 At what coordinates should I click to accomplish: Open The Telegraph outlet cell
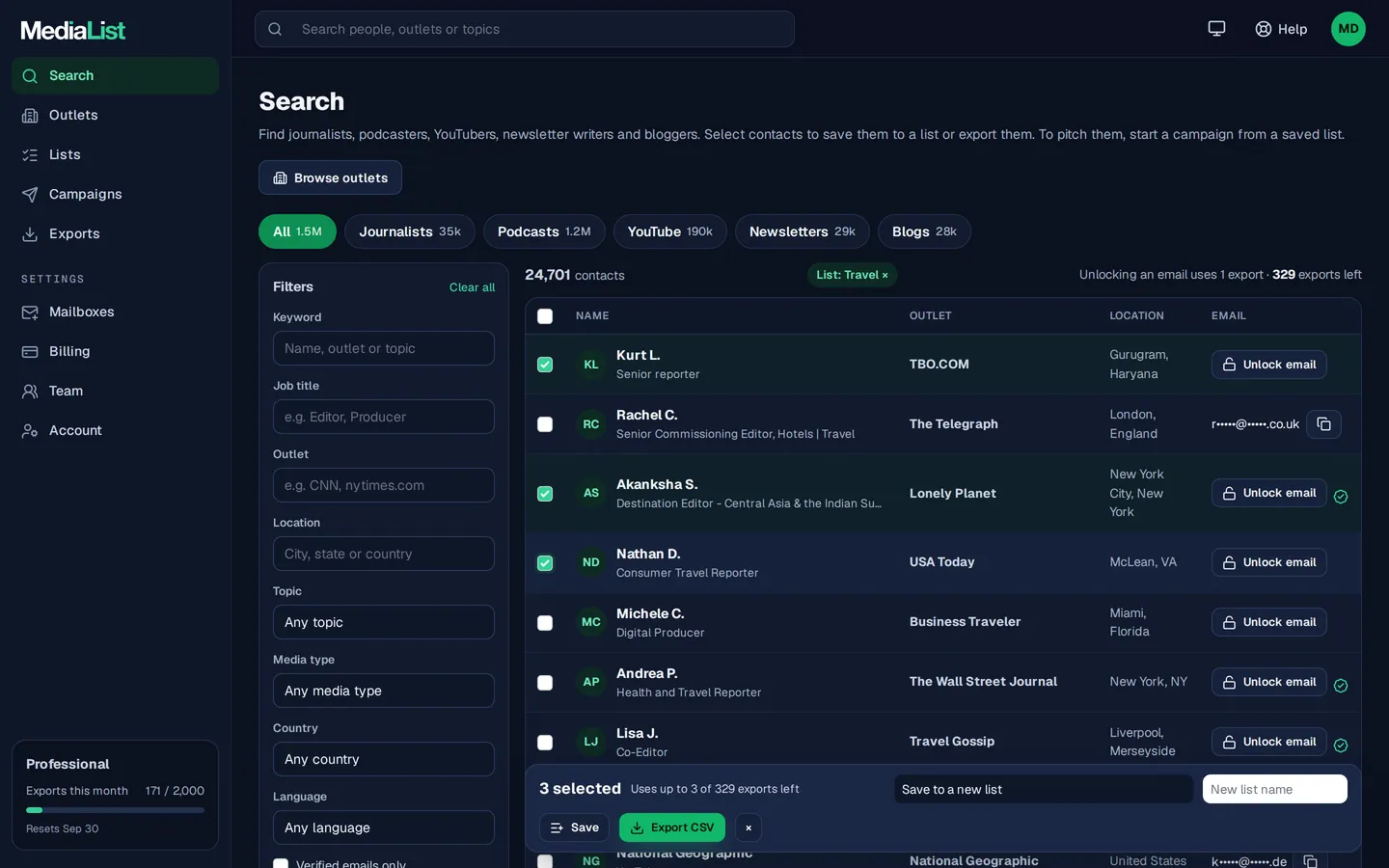[953, 424]
